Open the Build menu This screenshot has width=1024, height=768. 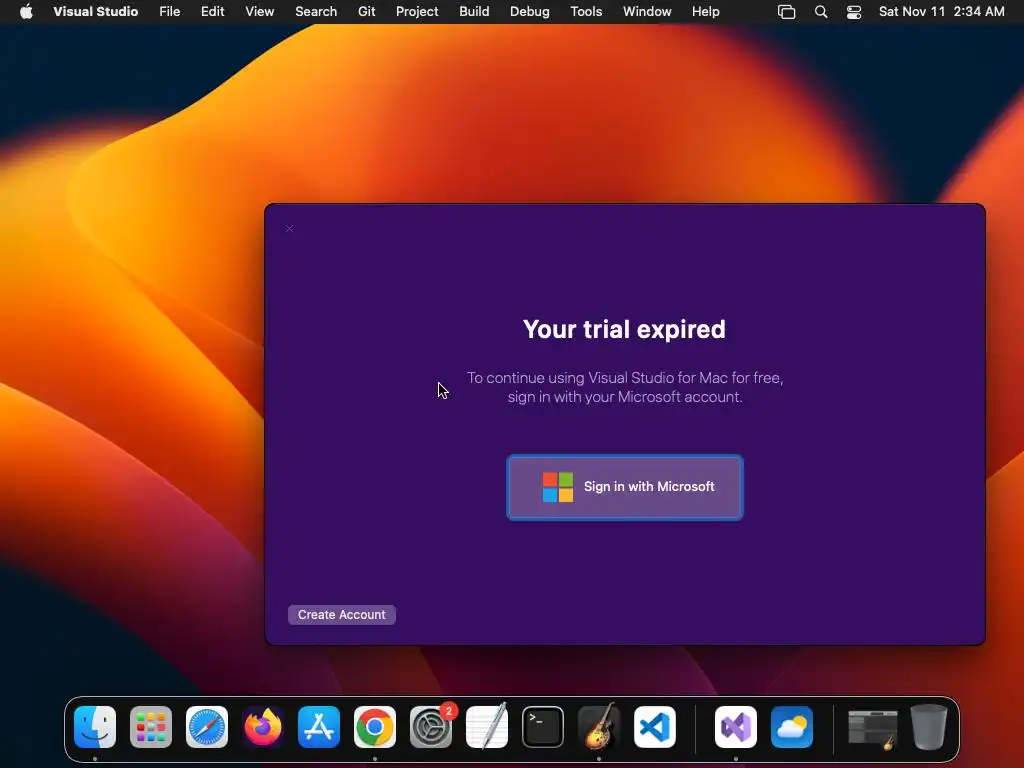click(x=474, y=12)
